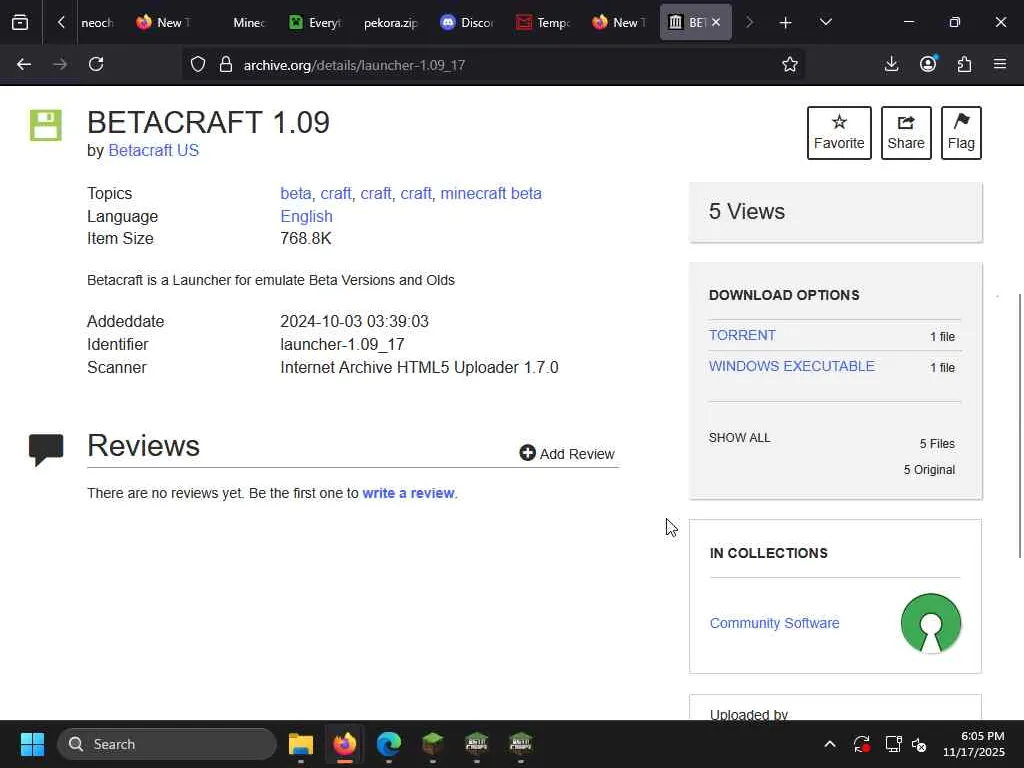
Task: Switch to the pekora.zip tab
Action: (x=391, y=23)
